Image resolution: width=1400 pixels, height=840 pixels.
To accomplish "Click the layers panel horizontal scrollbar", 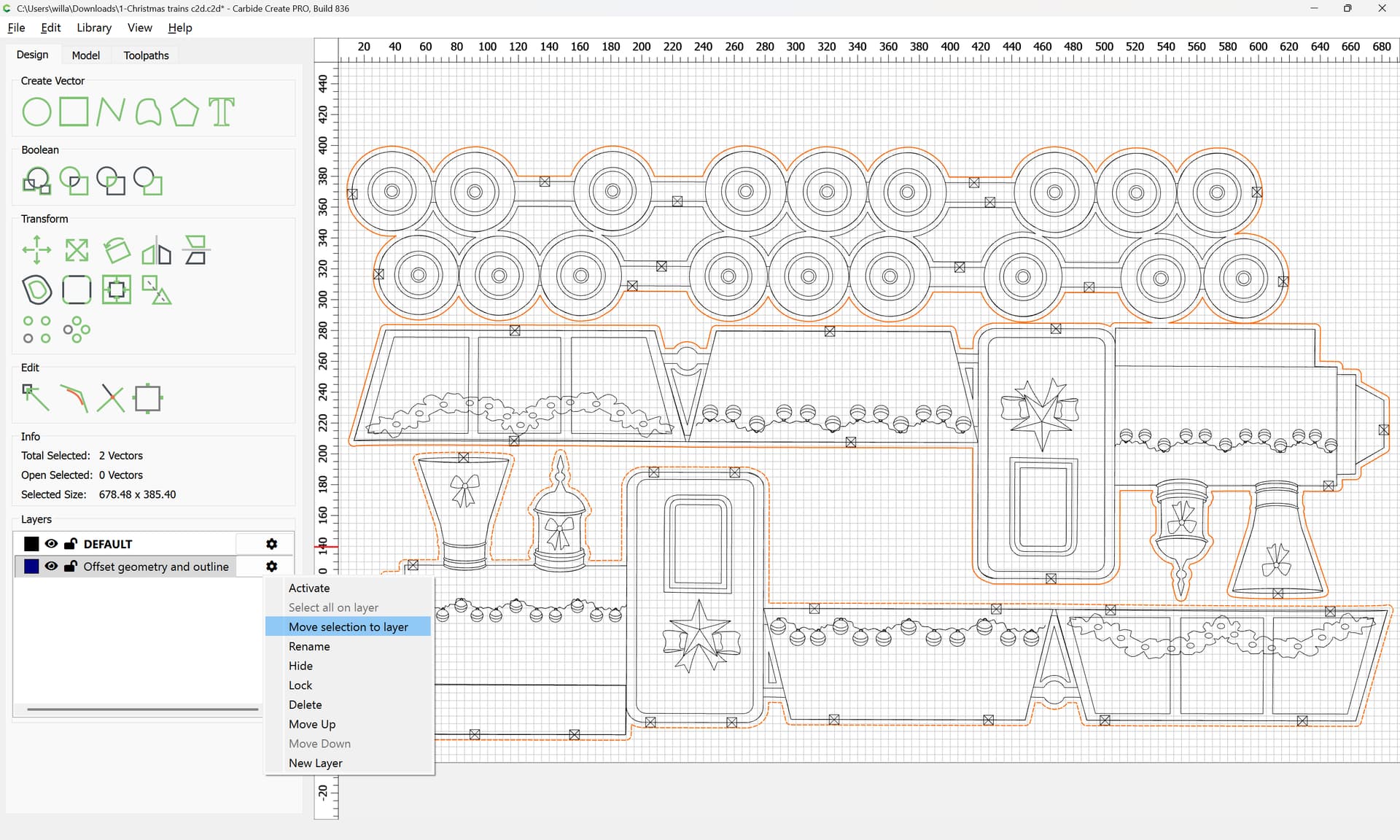I will tap(143, 709).
